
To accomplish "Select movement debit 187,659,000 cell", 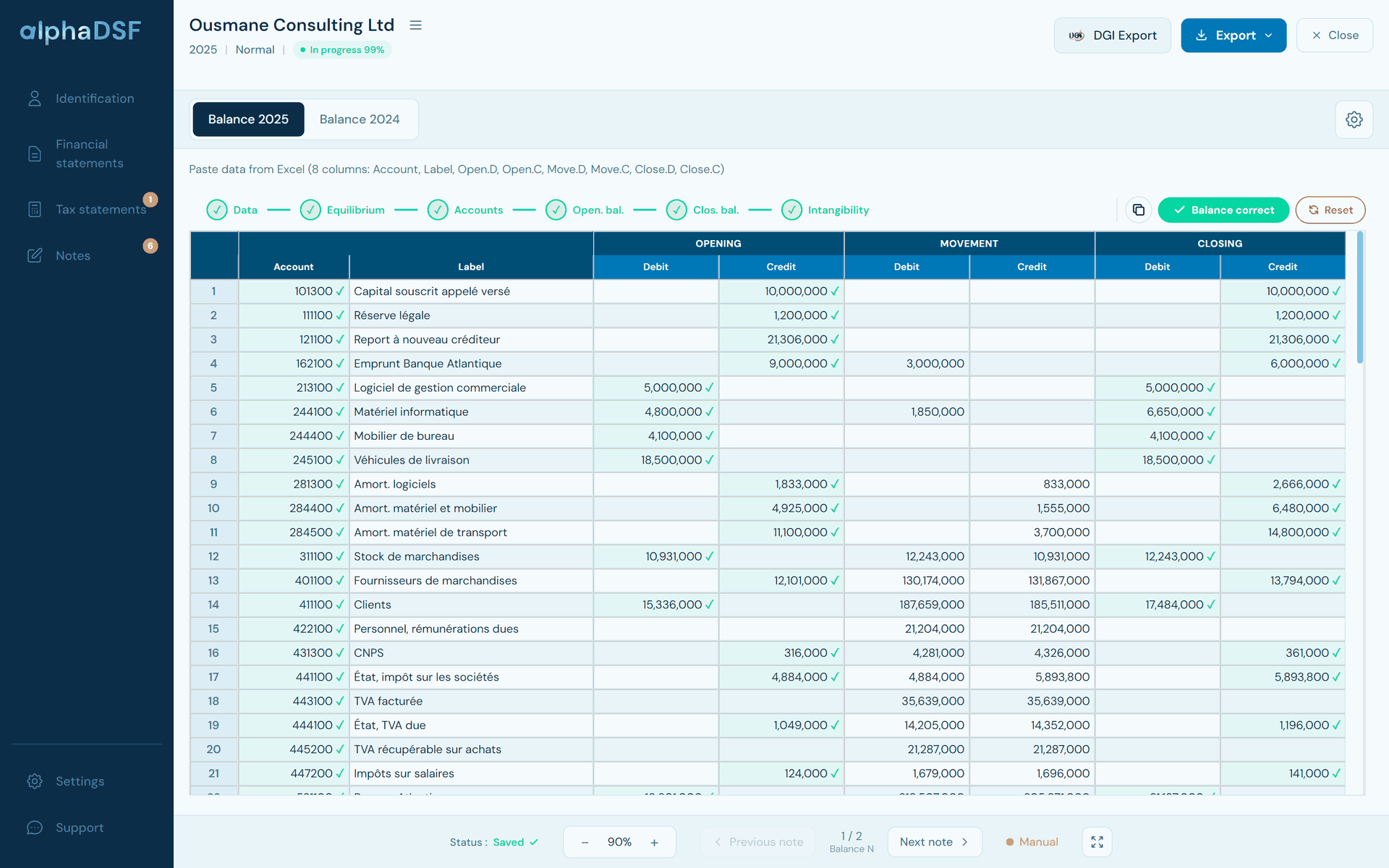I will click(x=906, y=605).
